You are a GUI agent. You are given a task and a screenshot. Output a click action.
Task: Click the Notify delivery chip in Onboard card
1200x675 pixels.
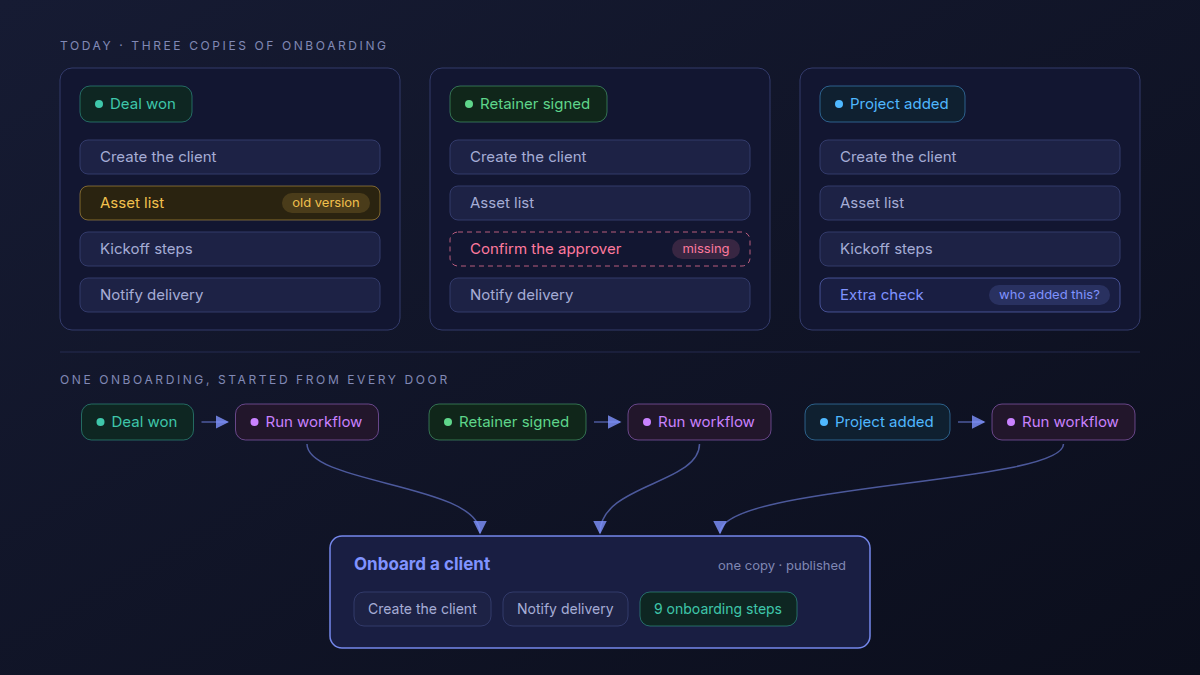[565, 609]
